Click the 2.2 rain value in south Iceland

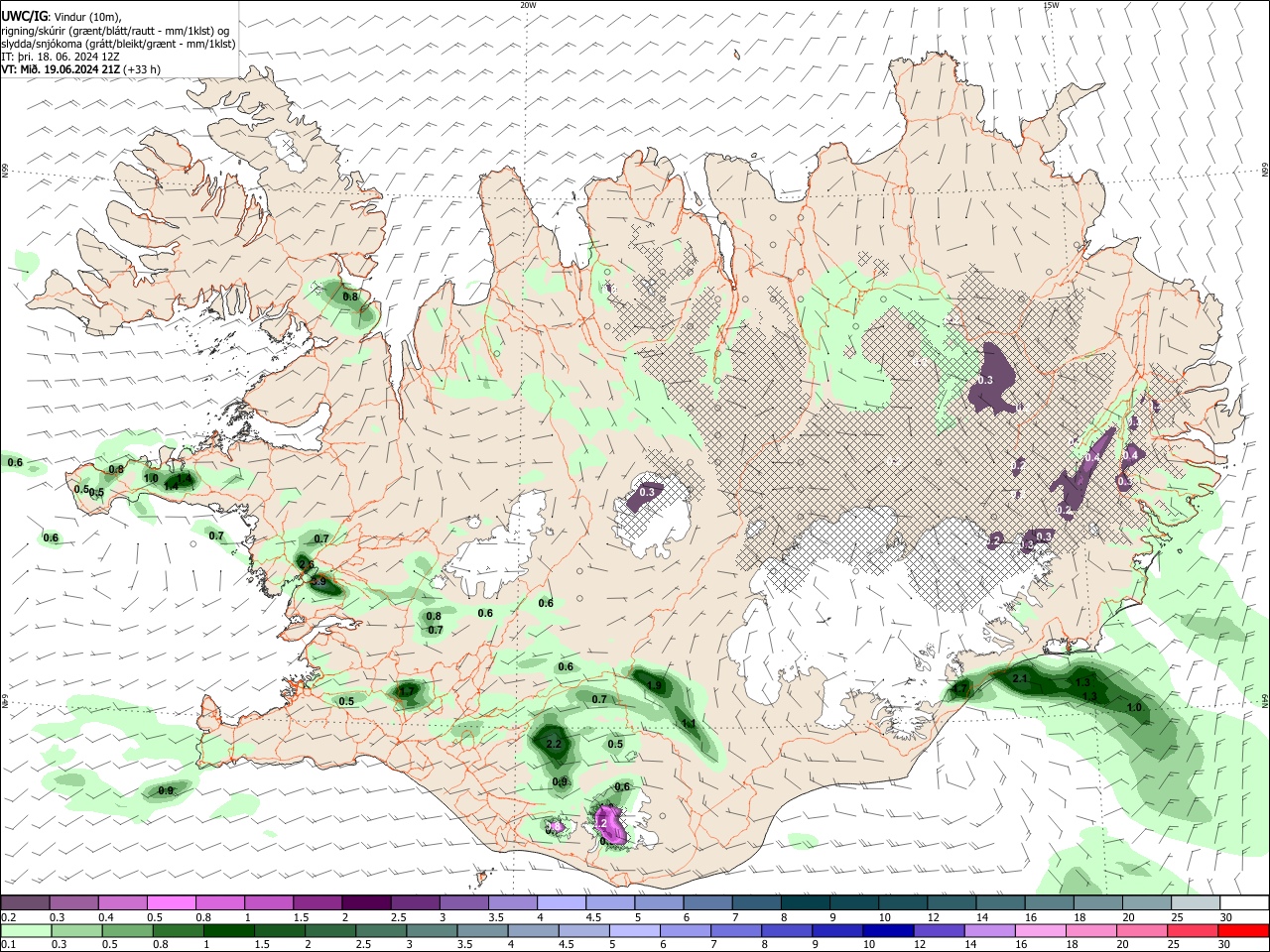pos(554,744)
